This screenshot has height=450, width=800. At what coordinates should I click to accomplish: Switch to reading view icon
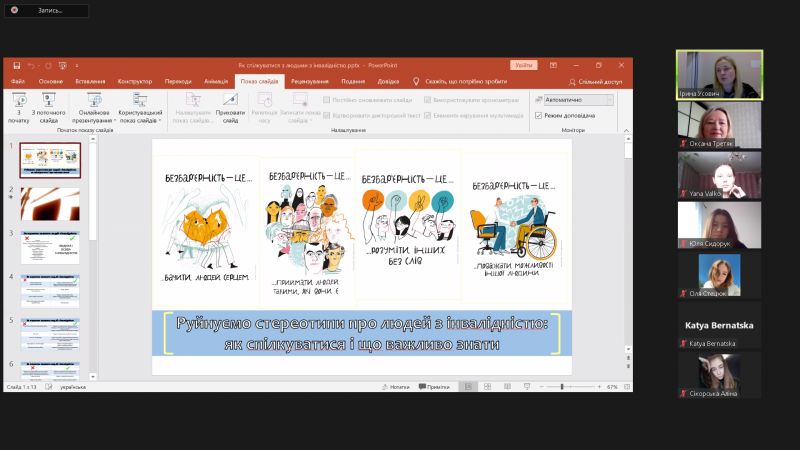tap(507, 387)
